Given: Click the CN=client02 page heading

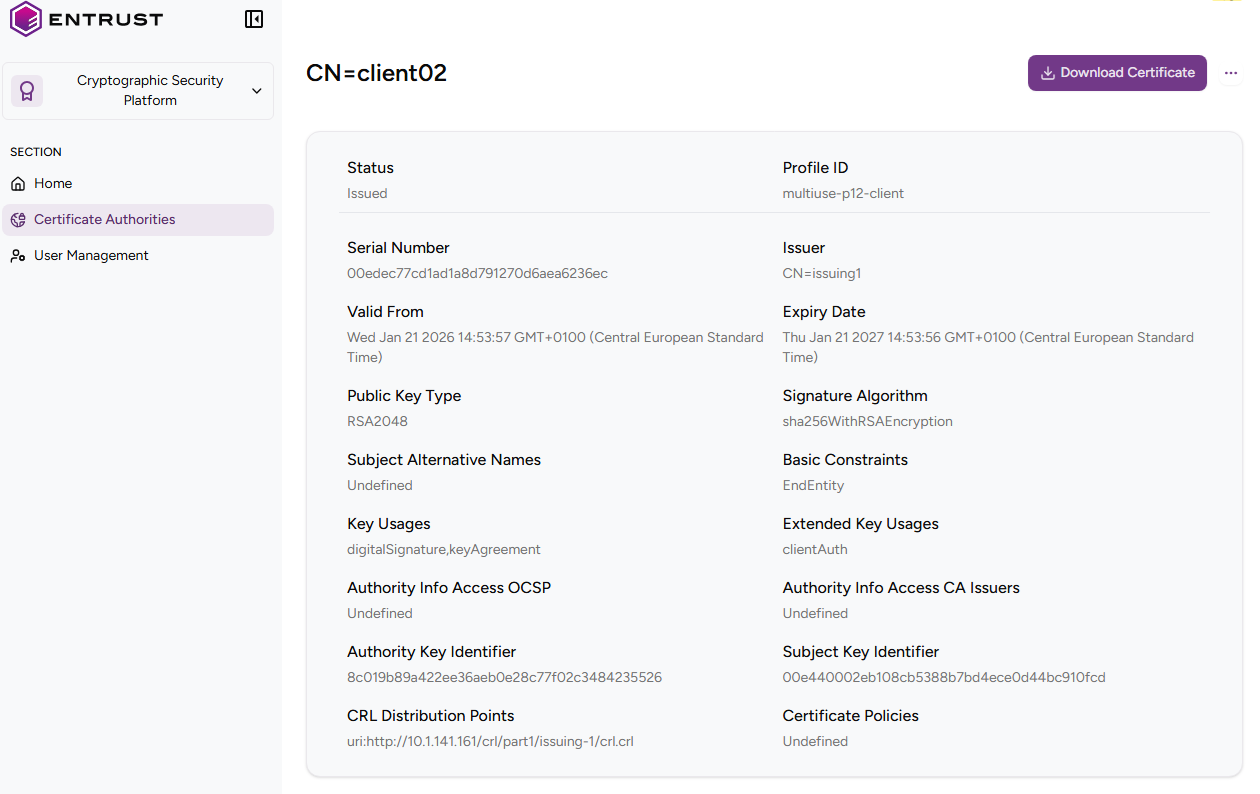Looking at the screenshot, I should tap(376, 73).
